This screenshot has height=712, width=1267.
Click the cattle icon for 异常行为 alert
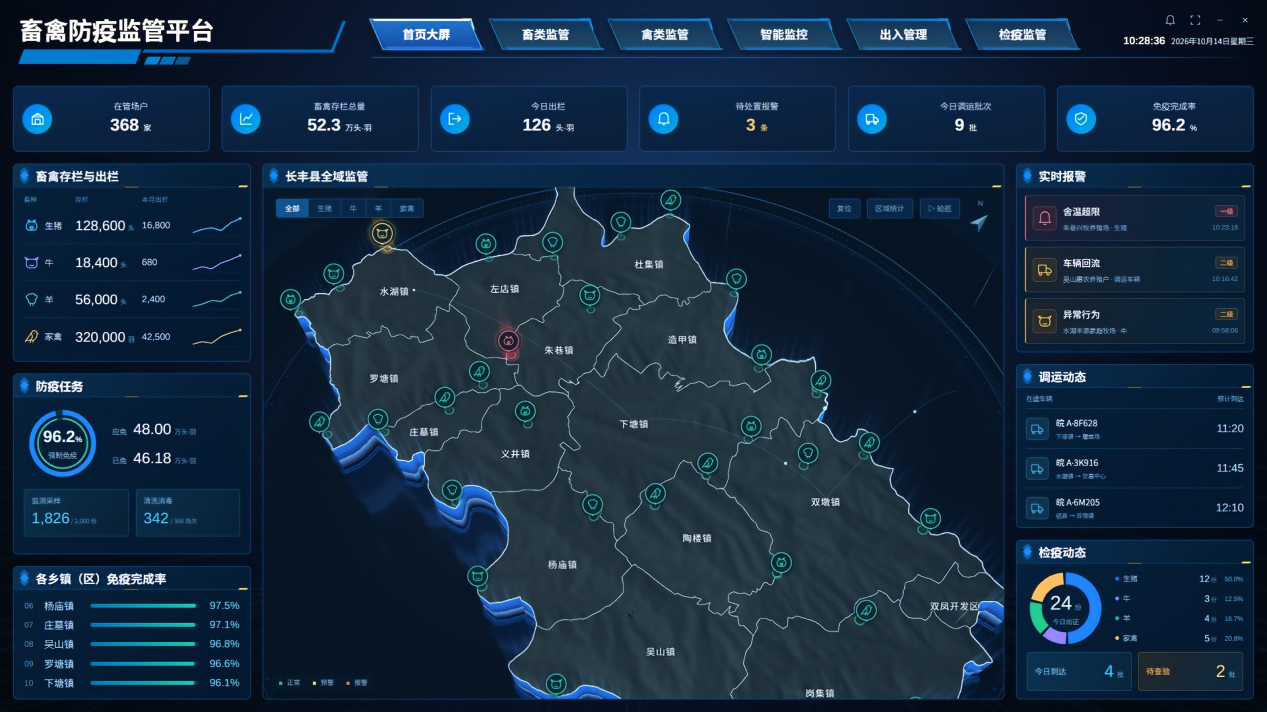point(1045,321)
